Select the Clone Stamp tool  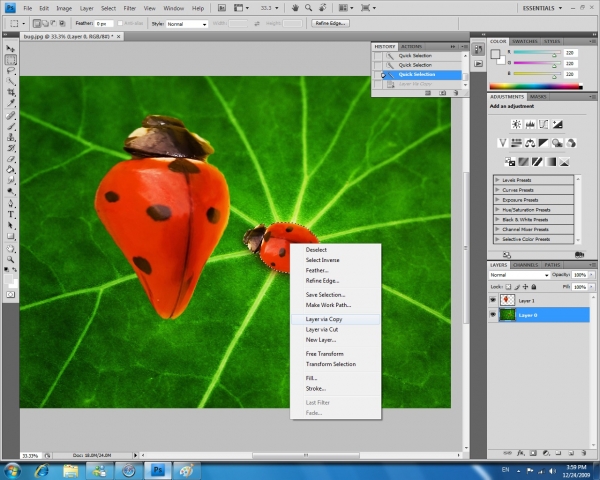[10, 137]
